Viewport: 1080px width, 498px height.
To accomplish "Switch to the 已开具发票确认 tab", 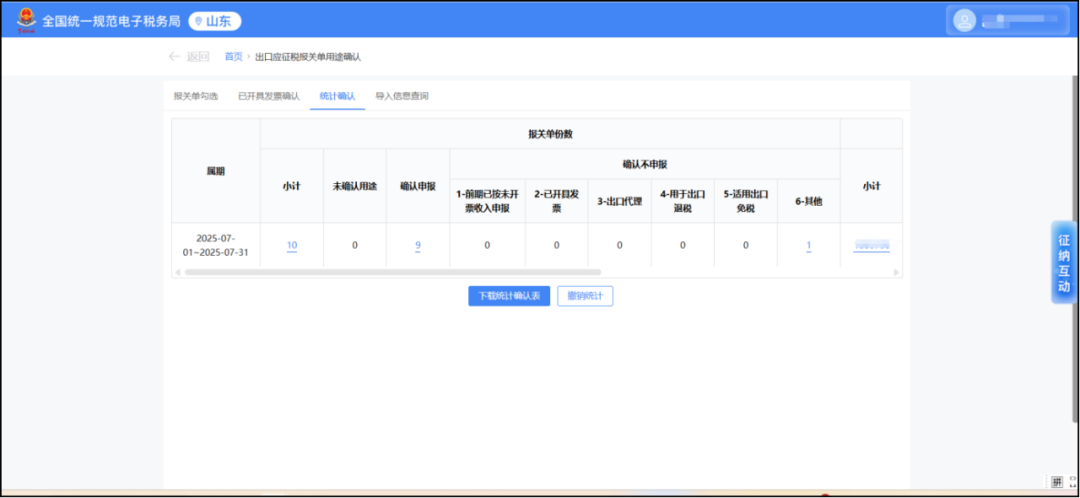I will 269,96.
